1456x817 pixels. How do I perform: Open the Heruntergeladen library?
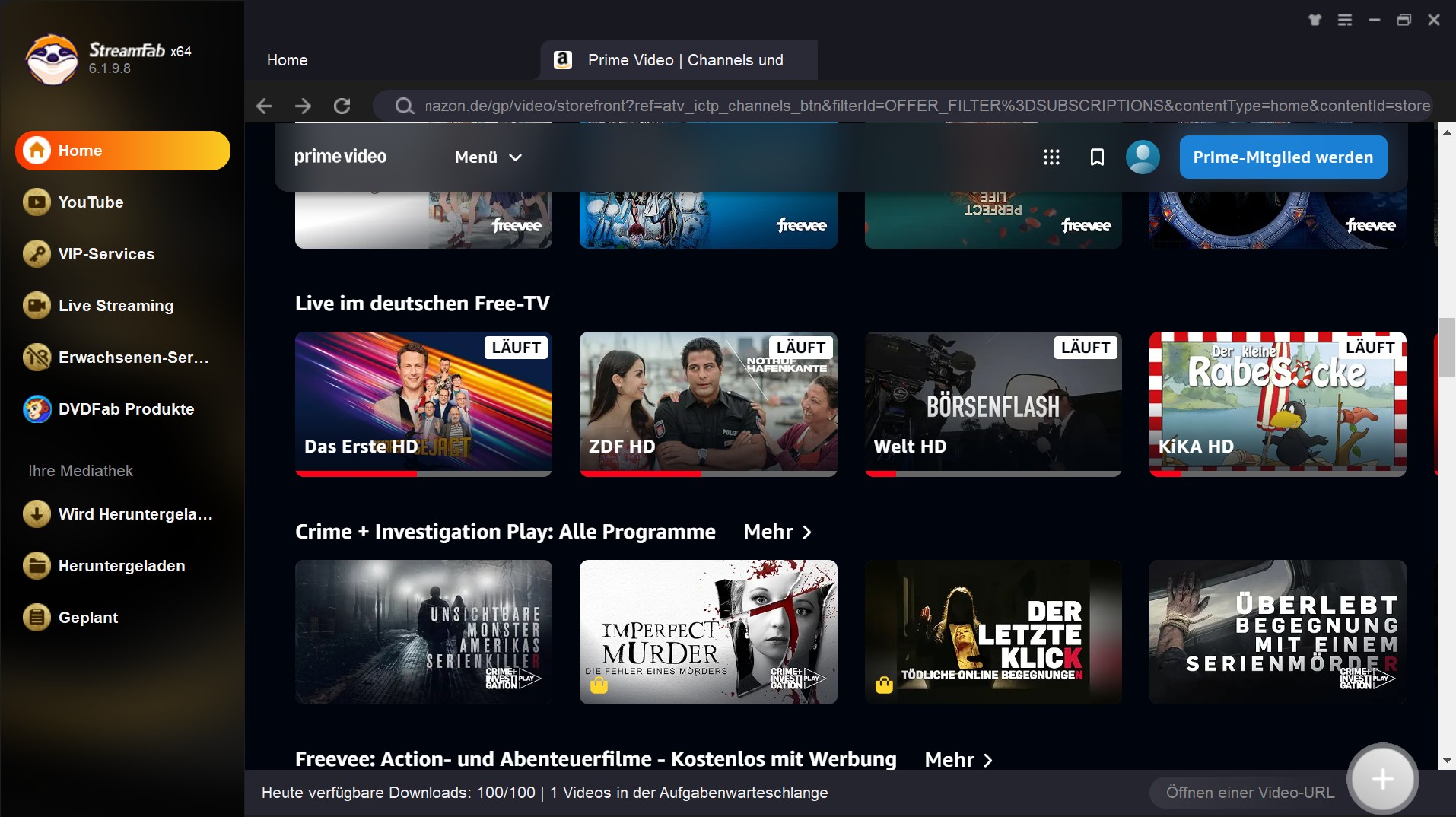(122, 566)
